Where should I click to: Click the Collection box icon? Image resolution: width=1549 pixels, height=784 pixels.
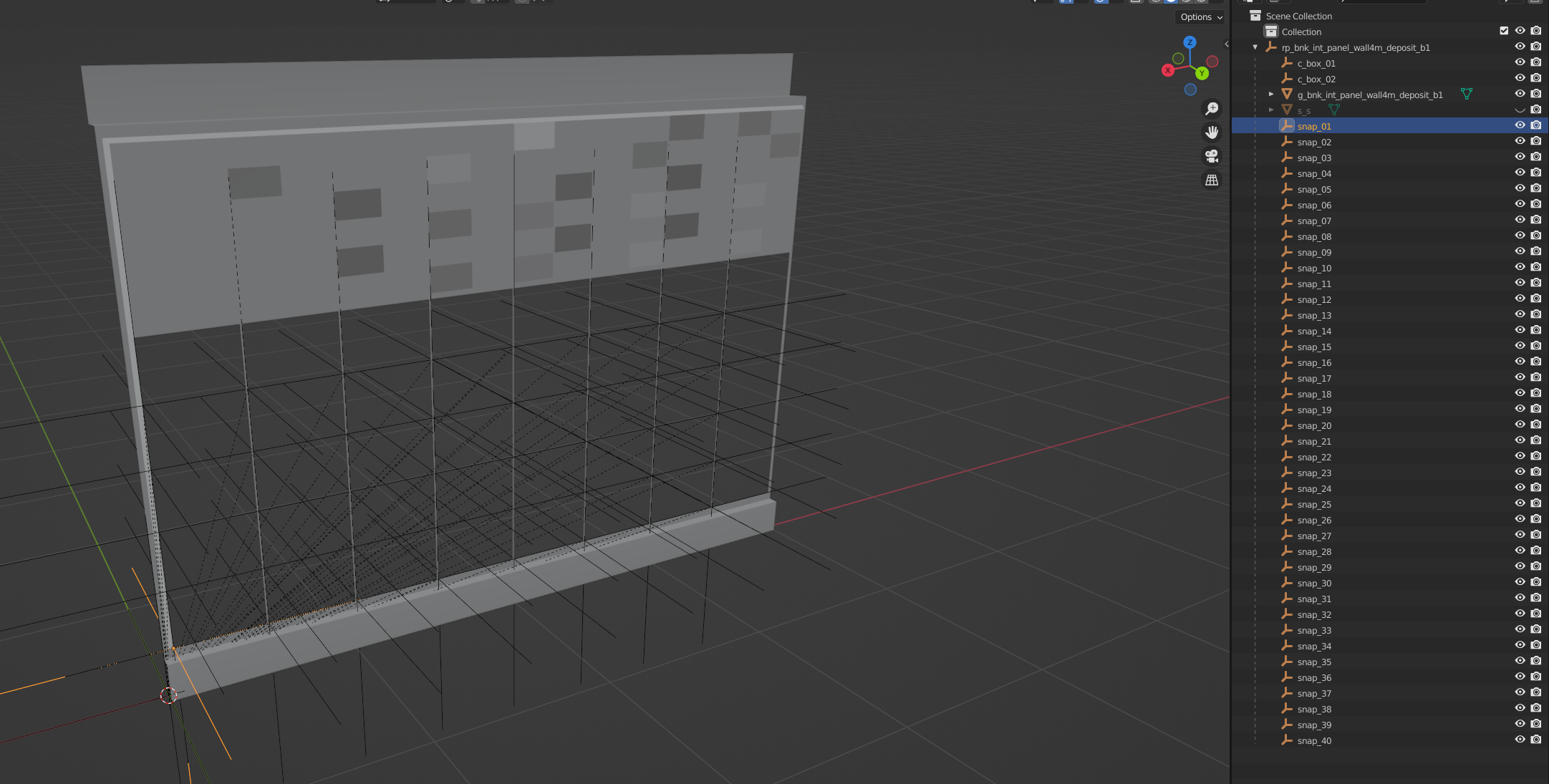point(1271,32)
